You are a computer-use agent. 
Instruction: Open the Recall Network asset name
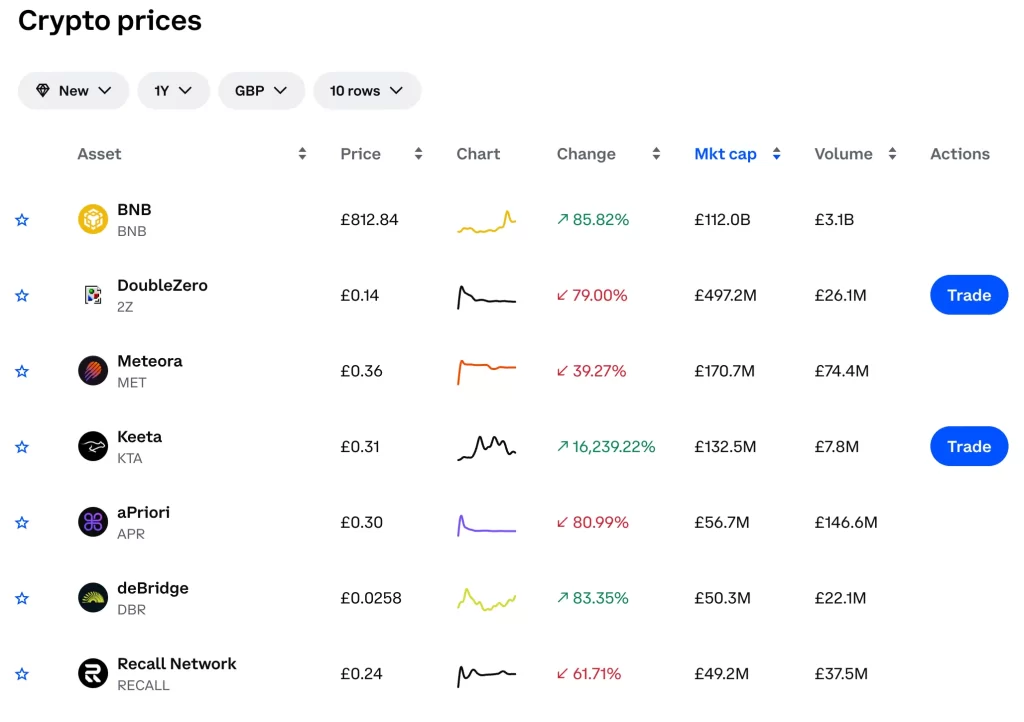[x=177, y=664]
